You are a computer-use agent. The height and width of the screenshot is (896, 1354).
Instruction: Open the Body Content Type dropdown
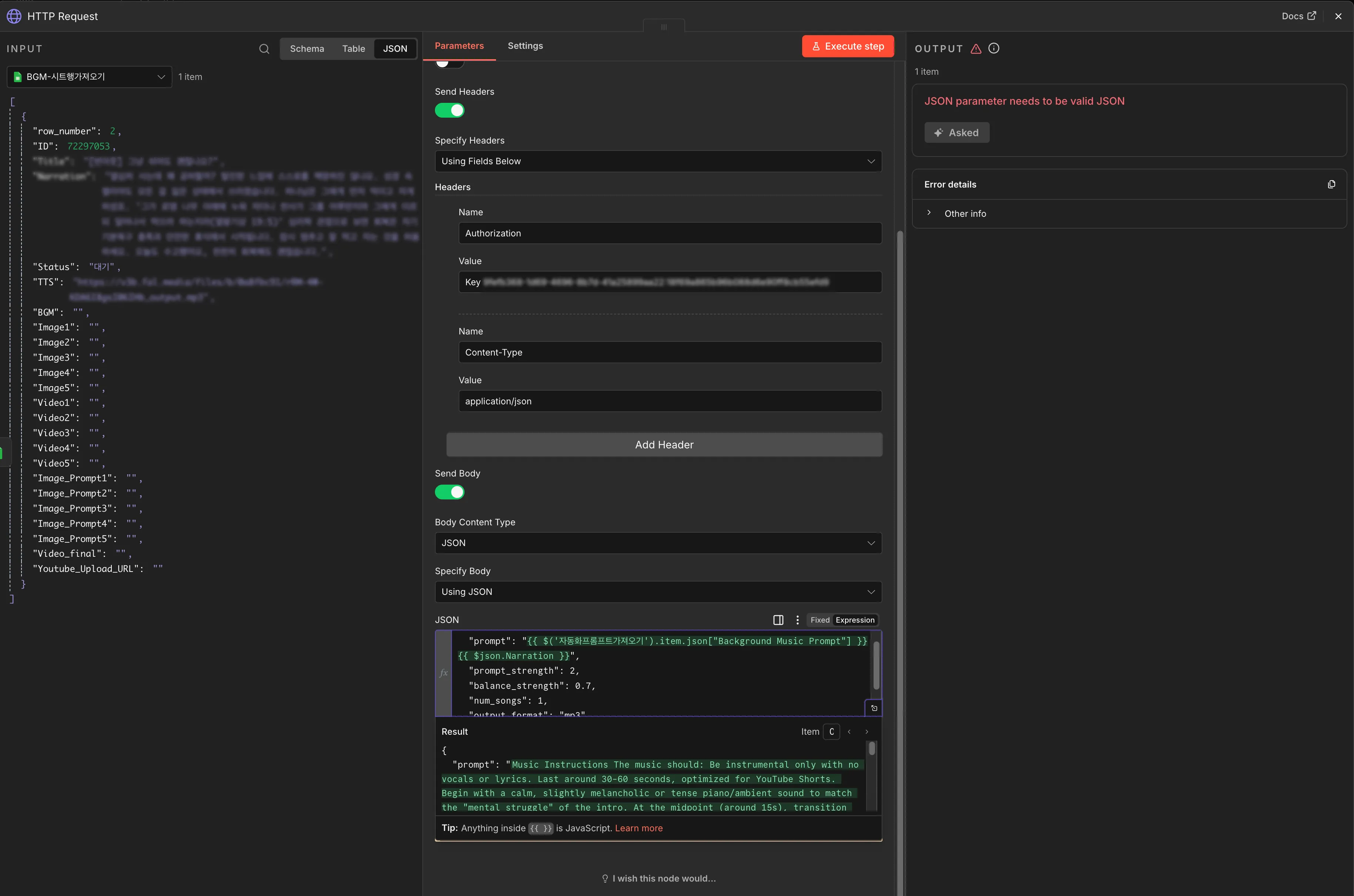(657, 543)
